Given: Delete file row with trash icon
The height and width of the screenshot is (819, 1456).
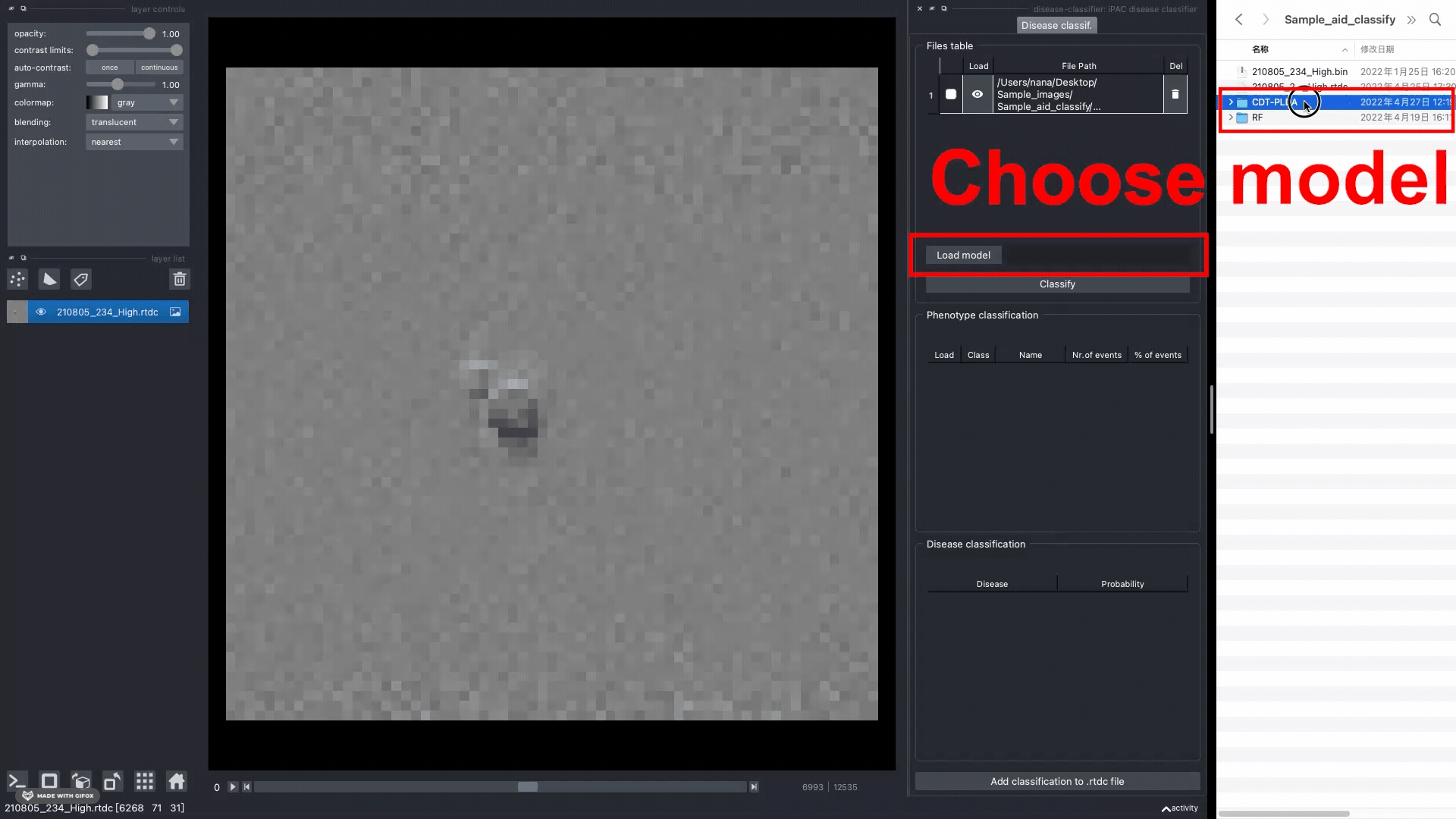Looking at the screenshot, I should (x=1175, y=95).
